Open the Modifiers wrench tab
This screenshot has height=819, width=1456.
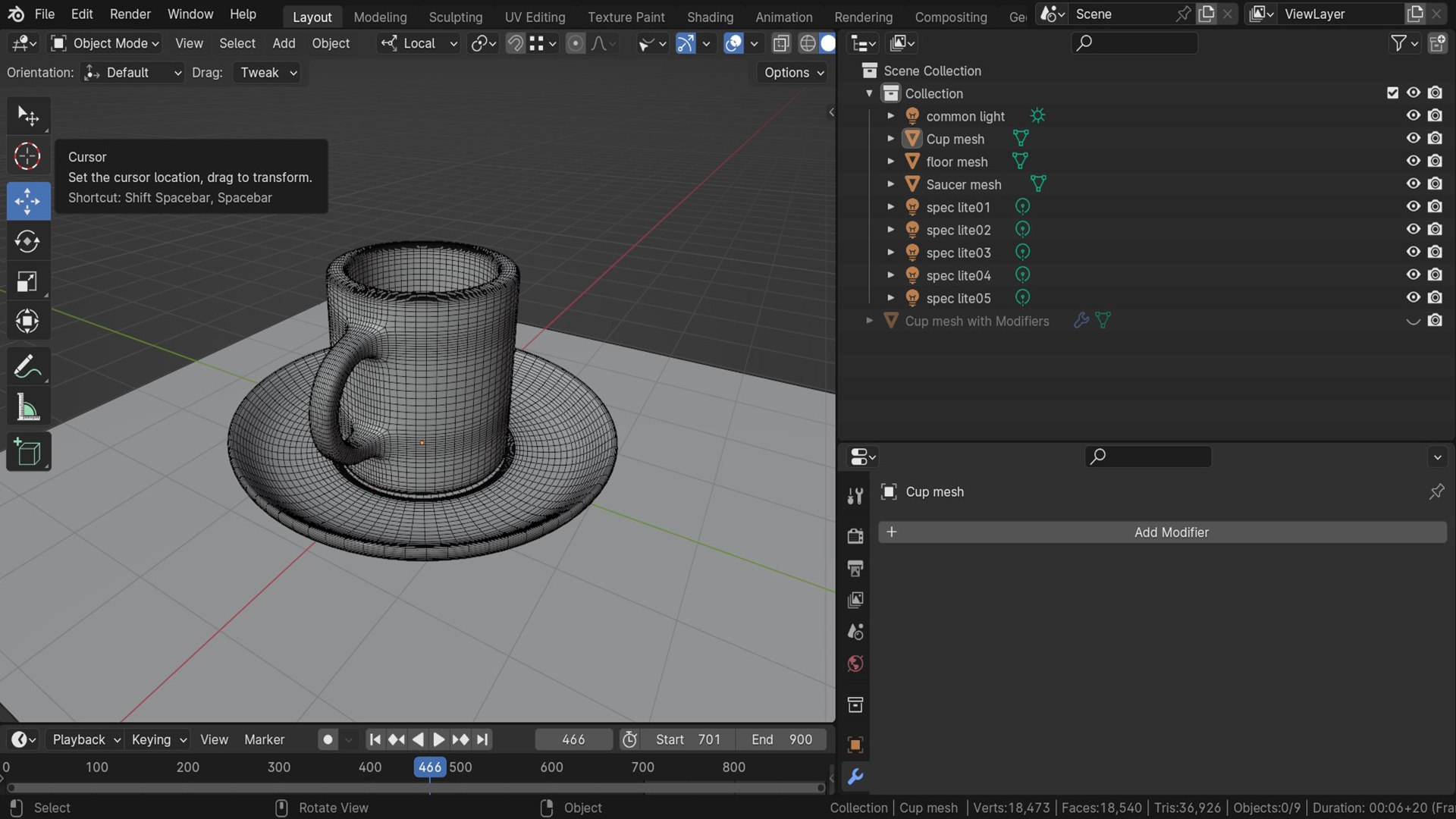click(x=855, y=777)
